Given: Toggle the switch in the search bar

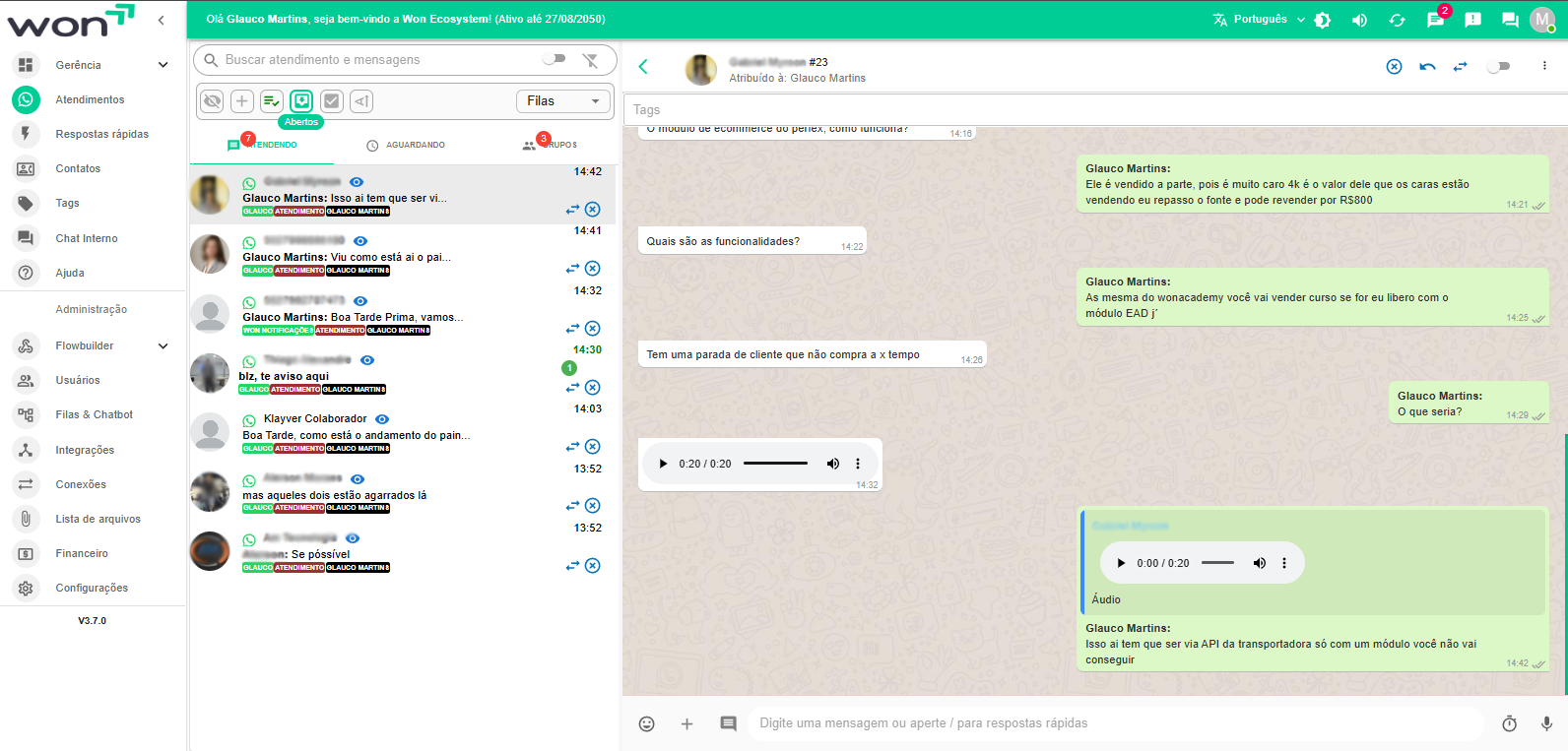Looking at the screenshot, I should pyautogui.click(x=555, y=59).
